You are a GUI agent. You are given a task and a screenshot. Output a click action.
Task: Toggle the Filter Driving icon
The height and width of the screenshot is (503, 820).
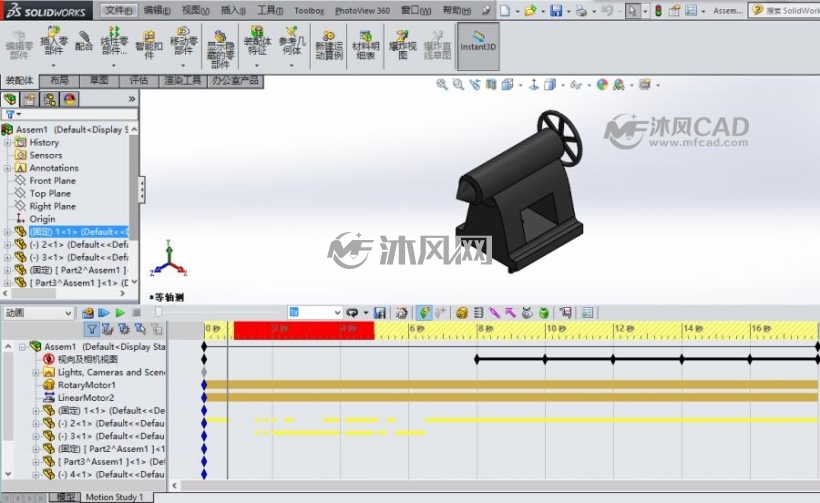tap(124, 328)
